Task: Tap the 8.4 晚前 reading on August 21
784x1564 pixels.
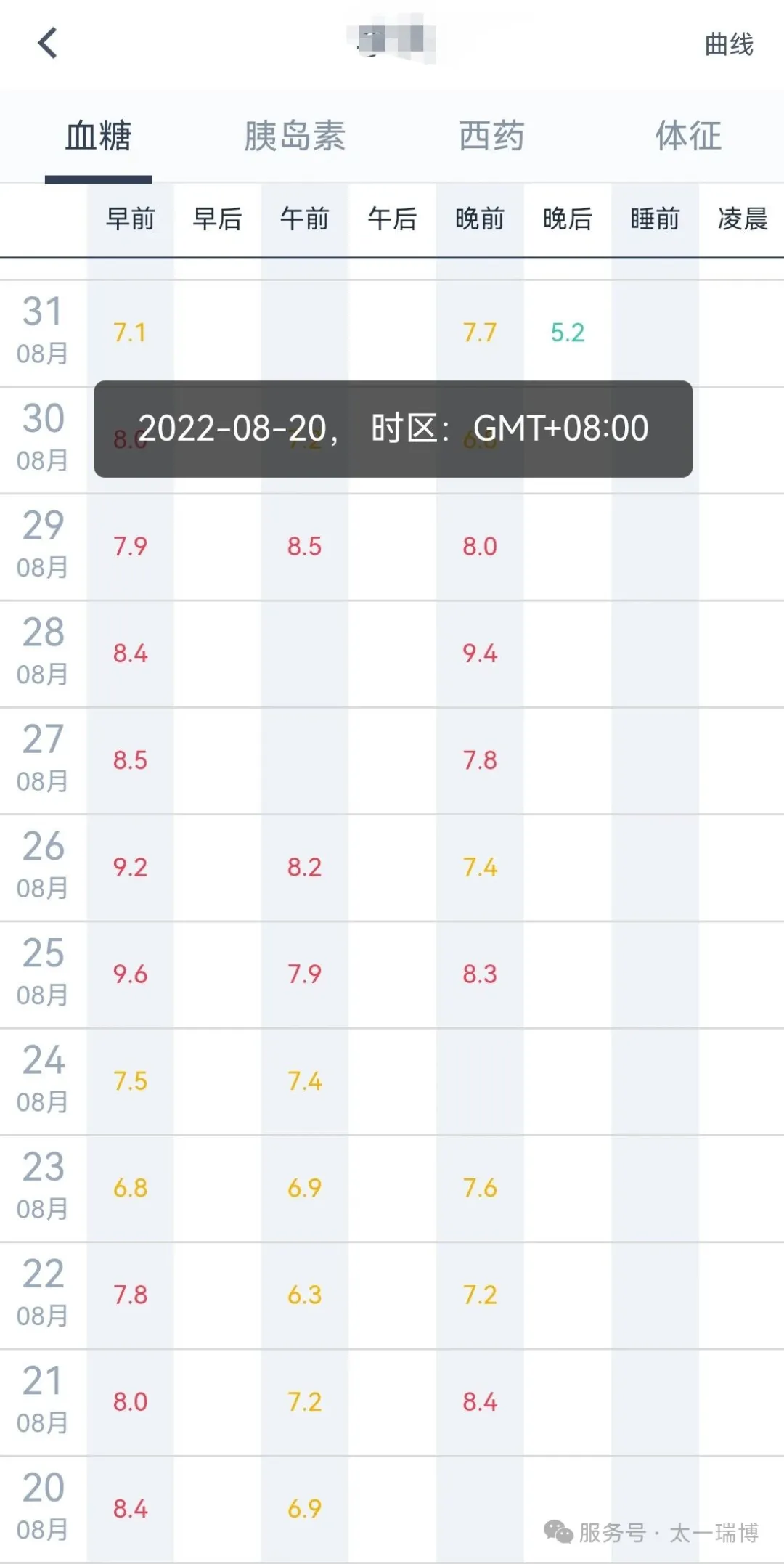Action: click(480, 1401)
